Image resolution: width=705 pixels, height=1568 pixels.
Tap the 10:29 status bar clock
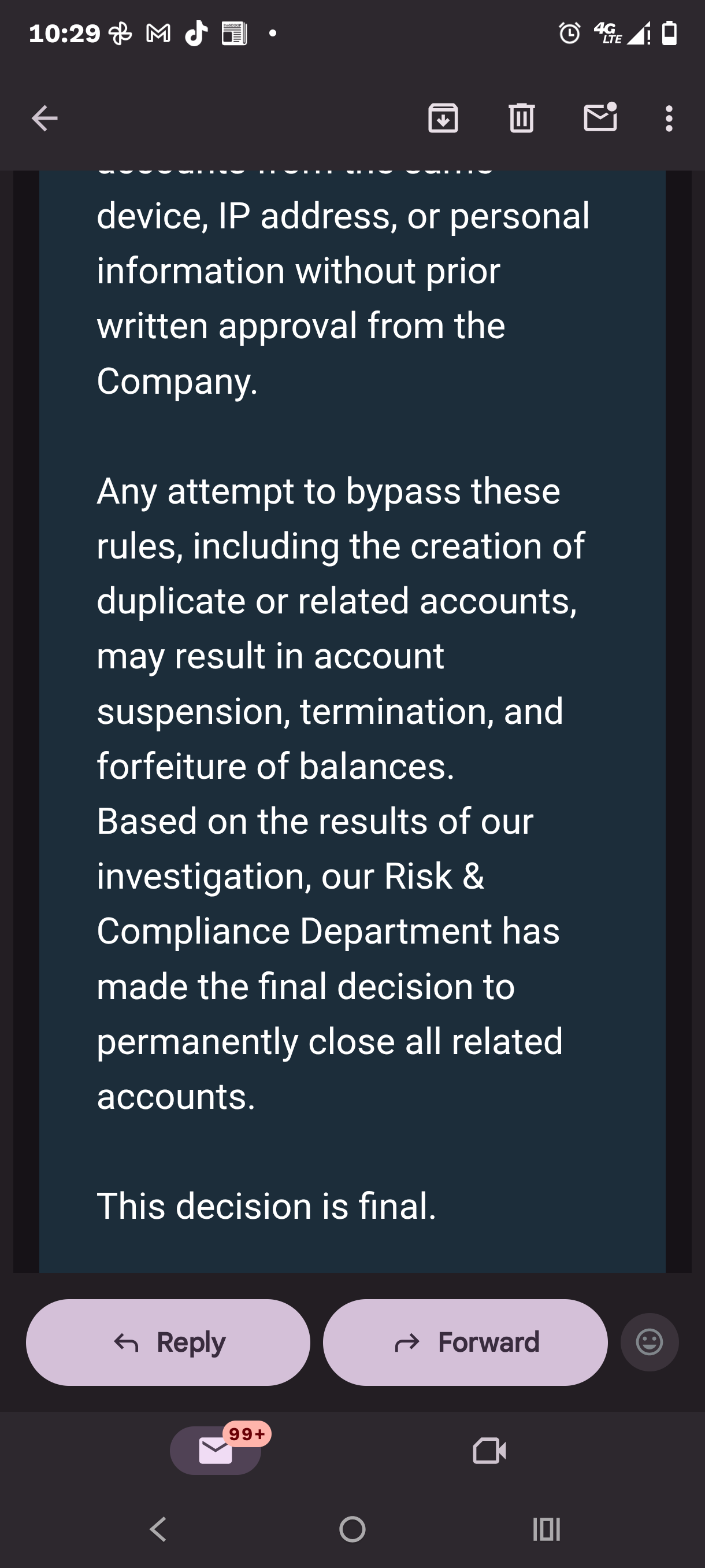[65, 34]
